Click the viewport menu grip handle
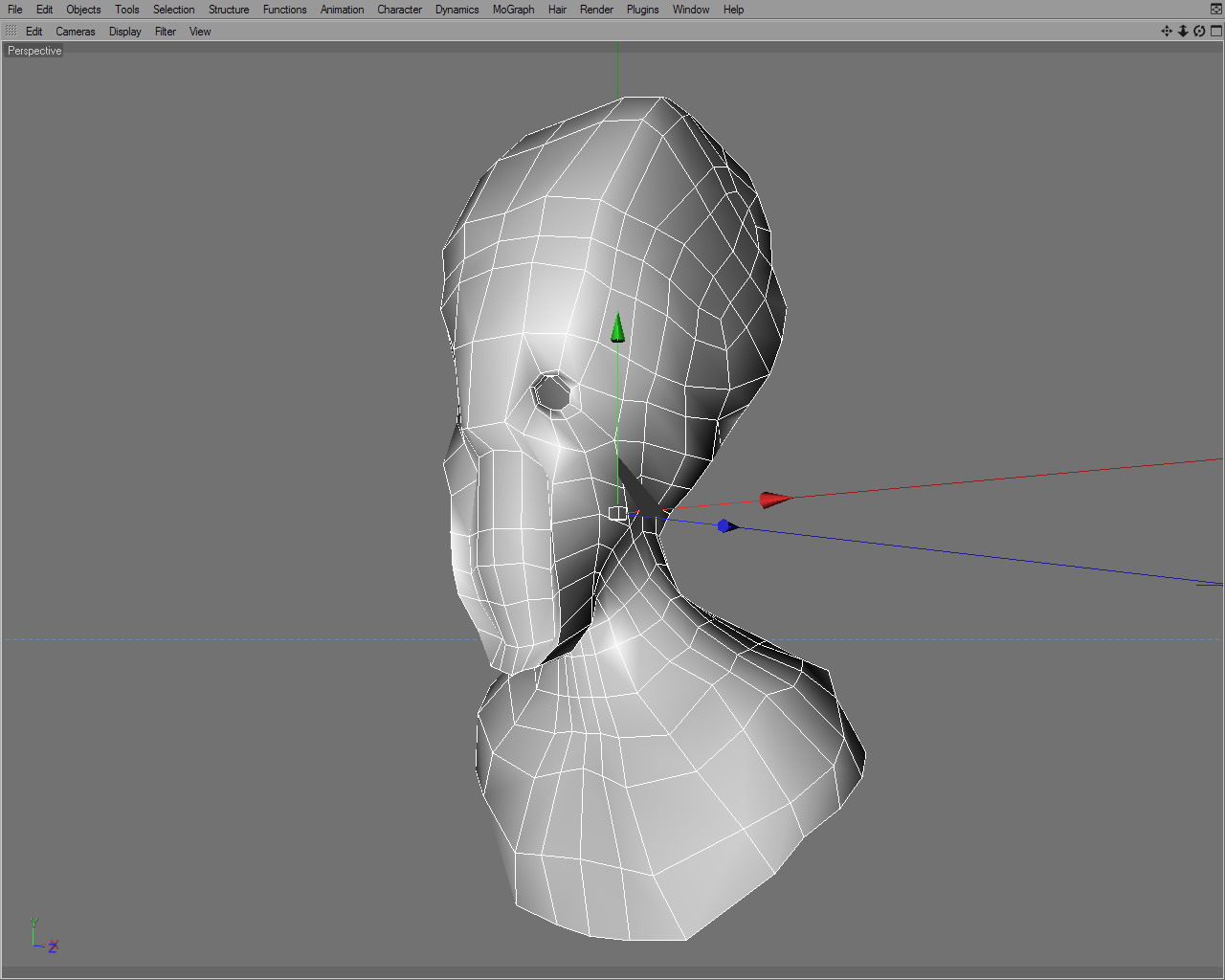1225x980 pixels. coord(11,32)
